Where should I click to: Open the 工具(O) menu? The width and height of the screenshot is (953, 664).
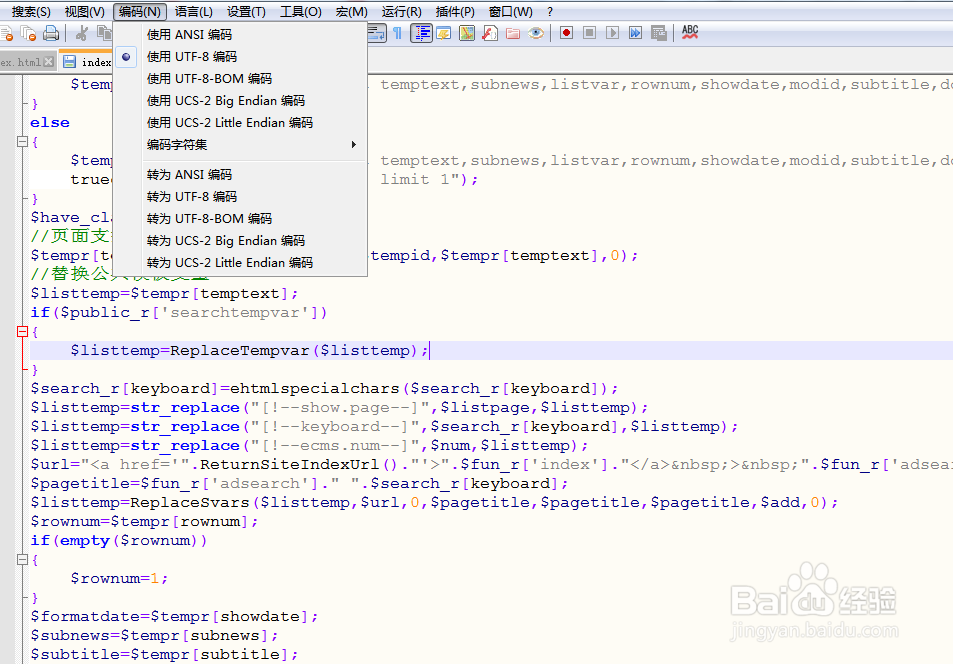(x=300, y=12)
